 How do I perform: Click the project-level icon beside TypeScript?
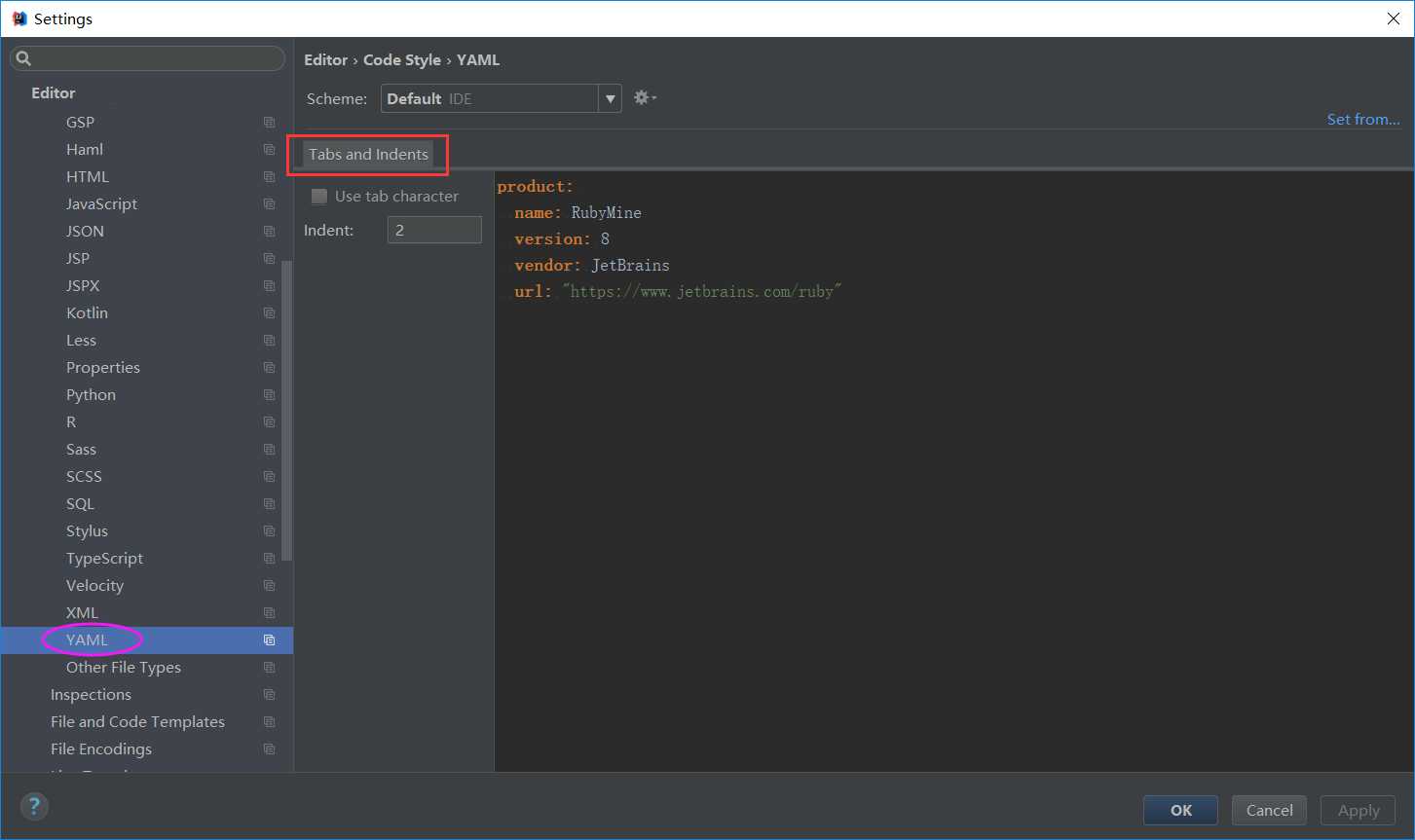[269, 559]
